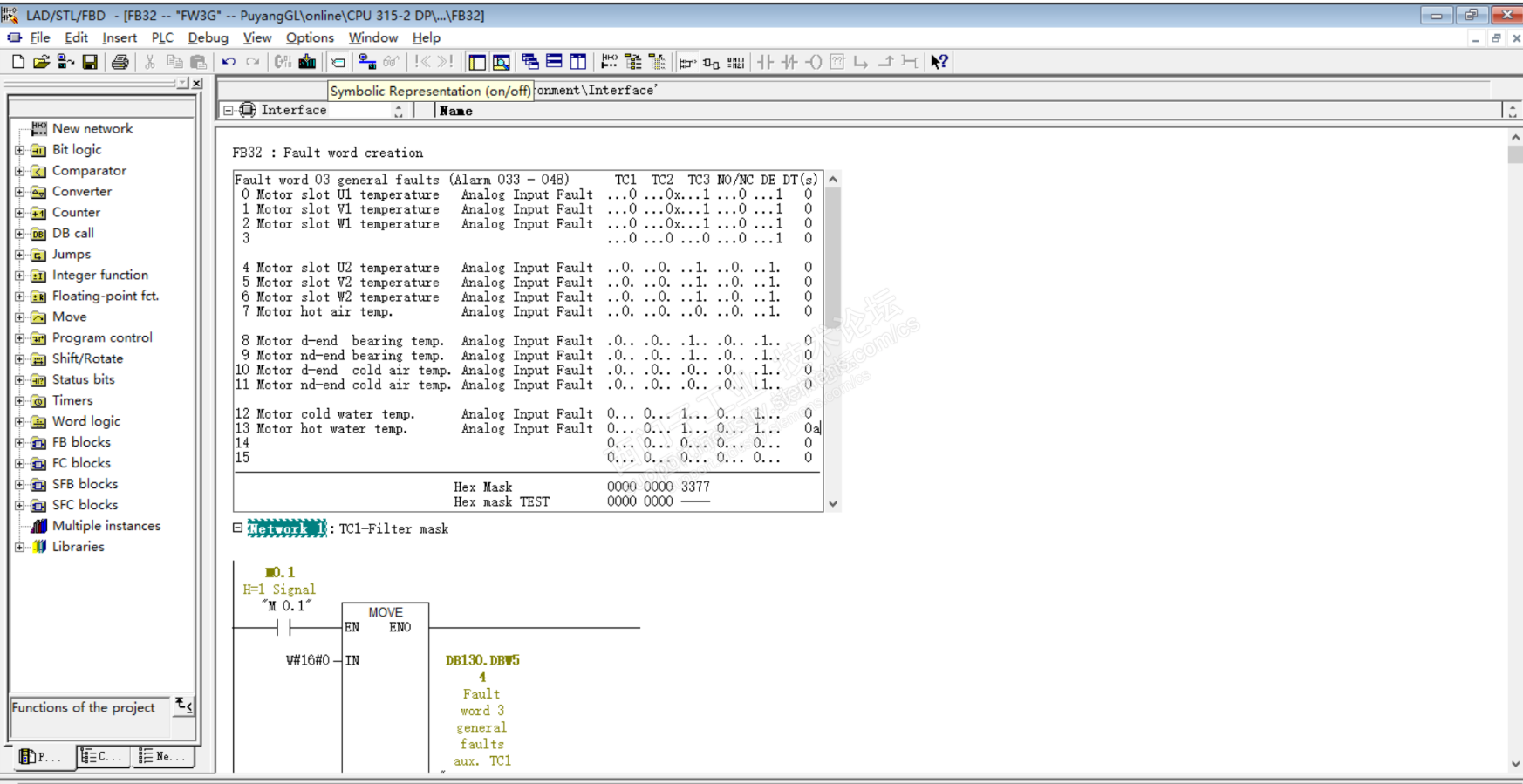Click the Save toolbar icon
This screenshot has height=784, width=1523.
[90, 62]
